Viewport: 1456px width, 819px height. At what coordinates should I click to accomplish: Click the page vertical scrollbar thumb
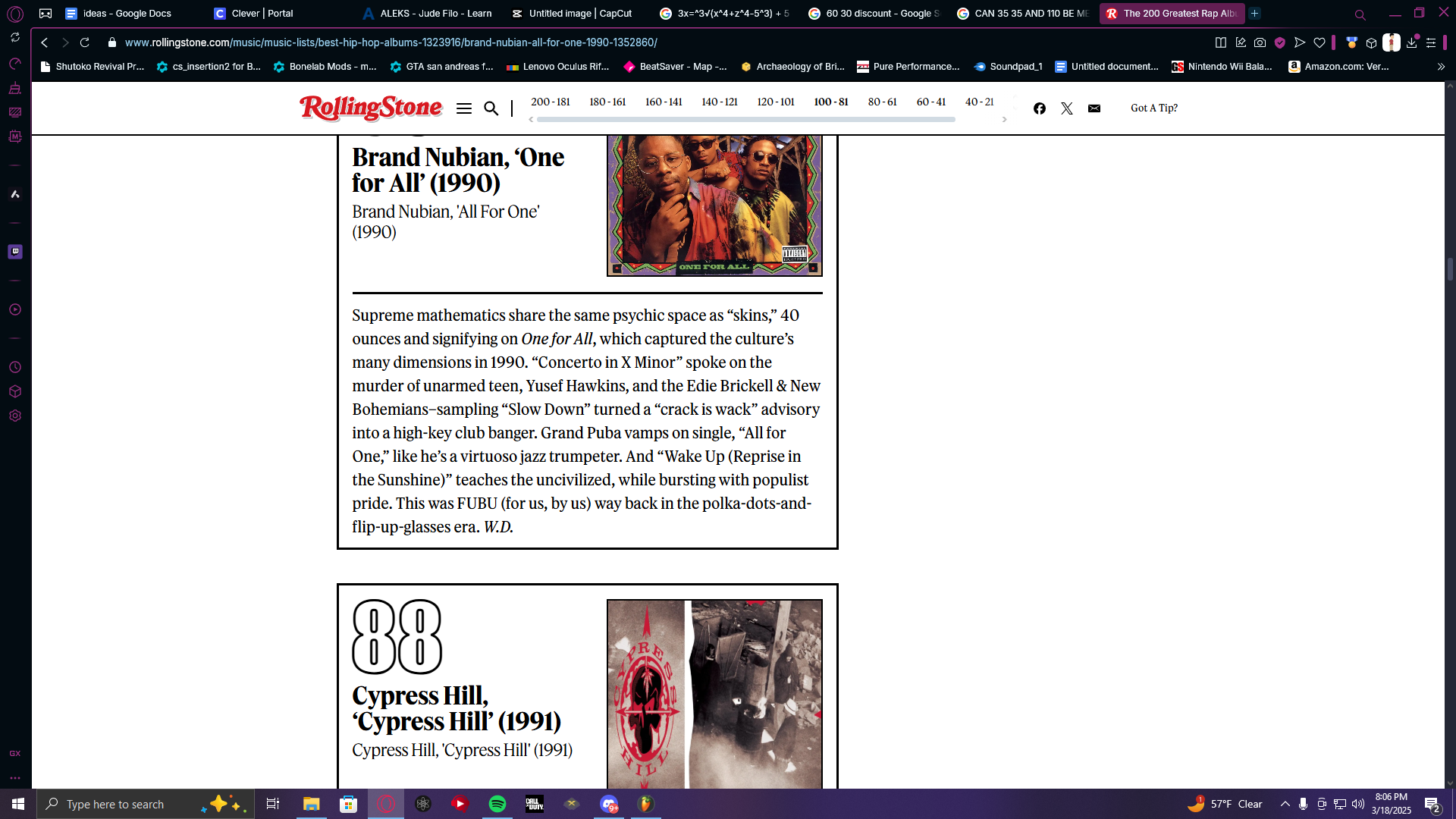point(1450,269)
